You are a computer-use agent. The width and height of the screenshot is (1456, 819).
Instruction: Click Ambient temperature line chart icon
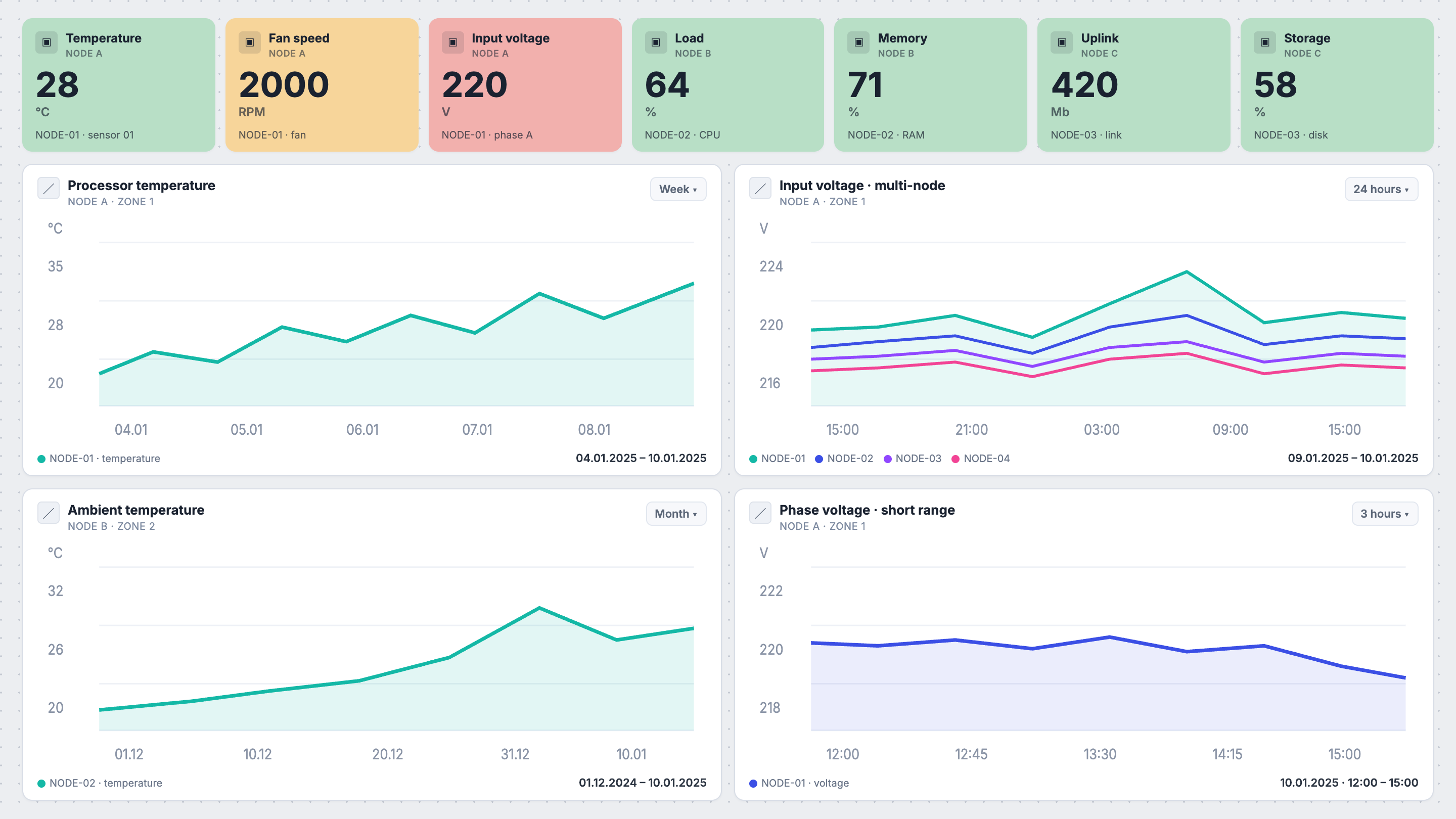click(49, 513)
